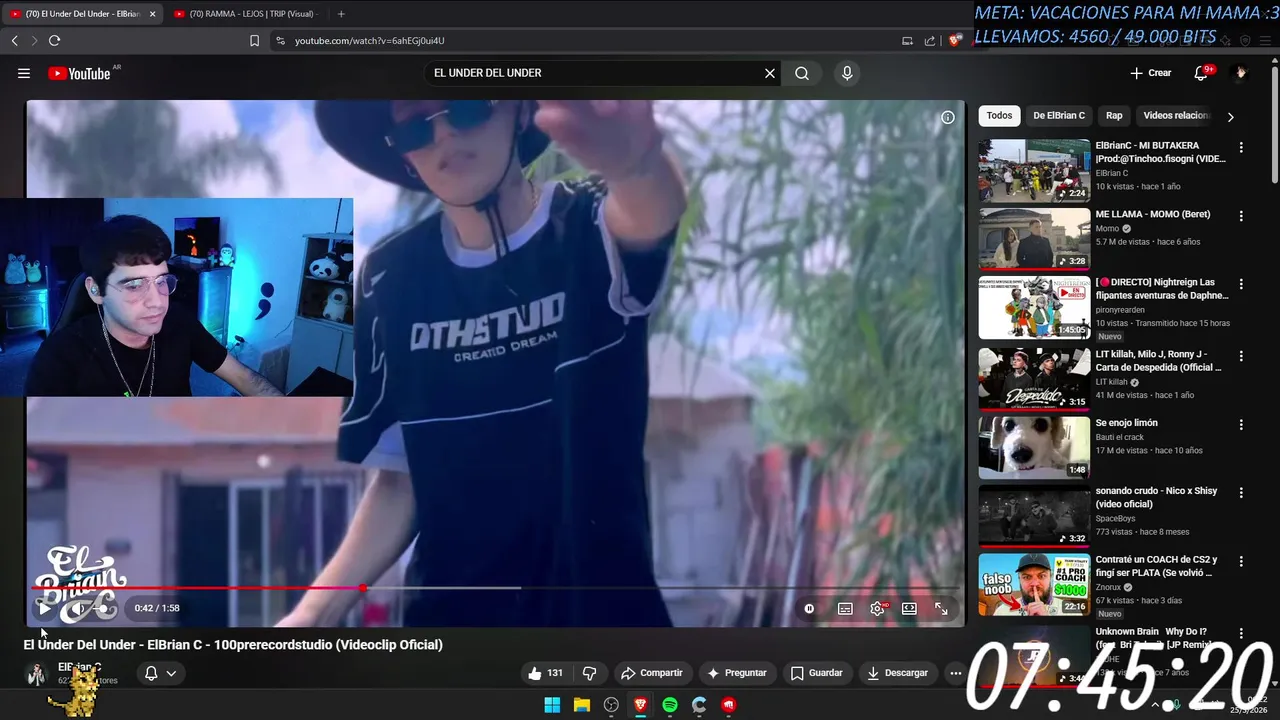Share page from address bar icon
The height and width of the screenshot is (720, 1280).
click(x=930, y=41)
